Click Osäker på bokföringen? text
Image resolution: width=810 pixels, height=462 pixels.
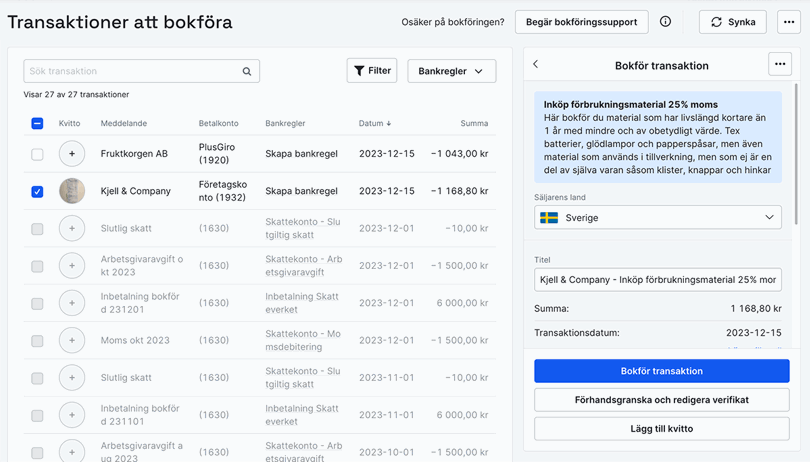click(x=453, y=22)
